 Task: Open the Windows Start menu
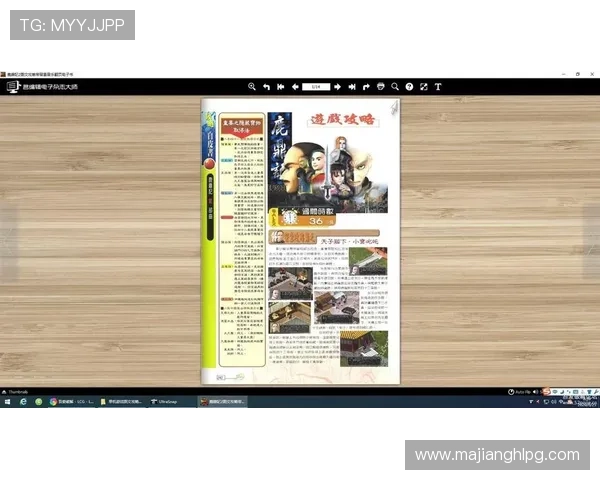tap(6, 401)
